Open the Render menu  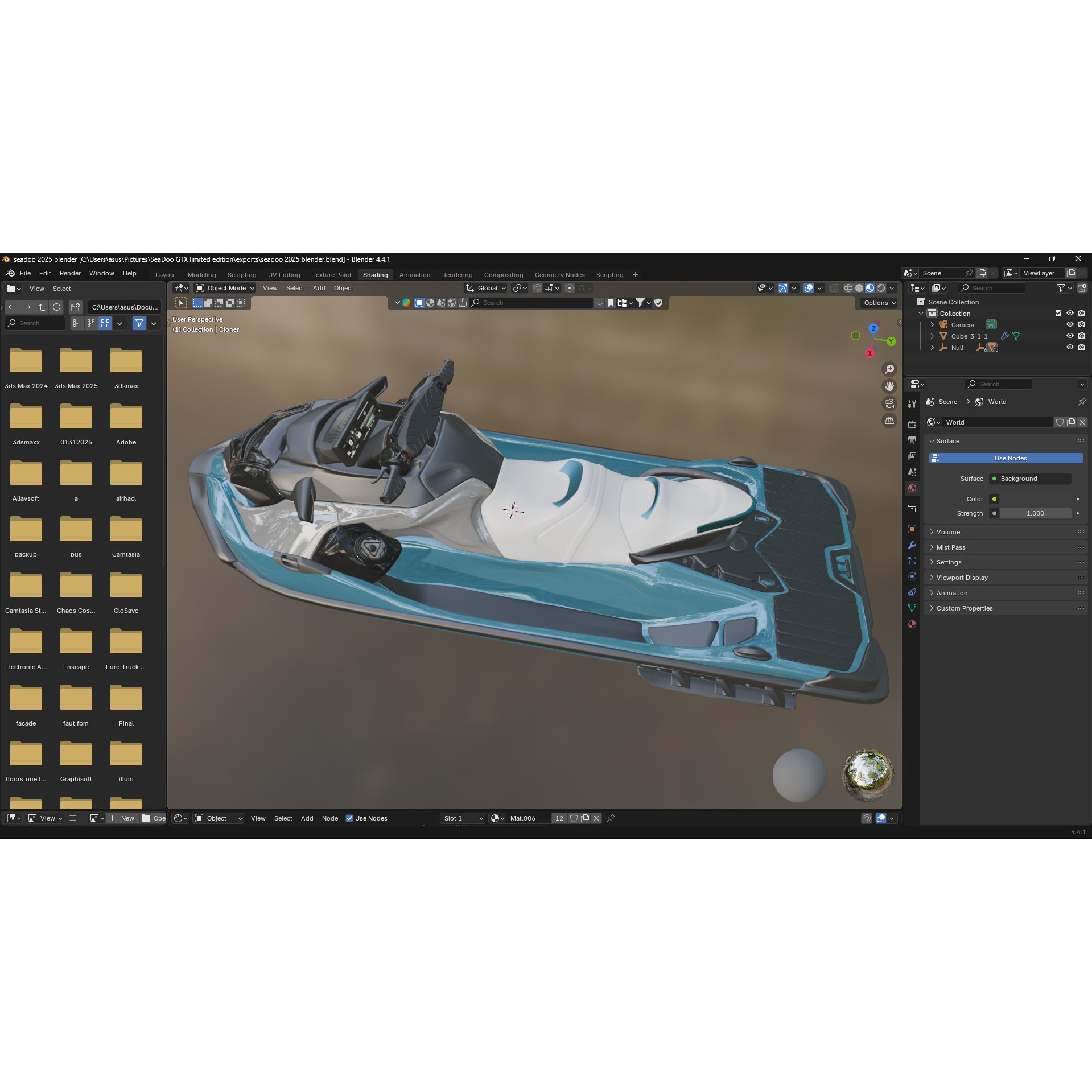click(x=70, y=273)
